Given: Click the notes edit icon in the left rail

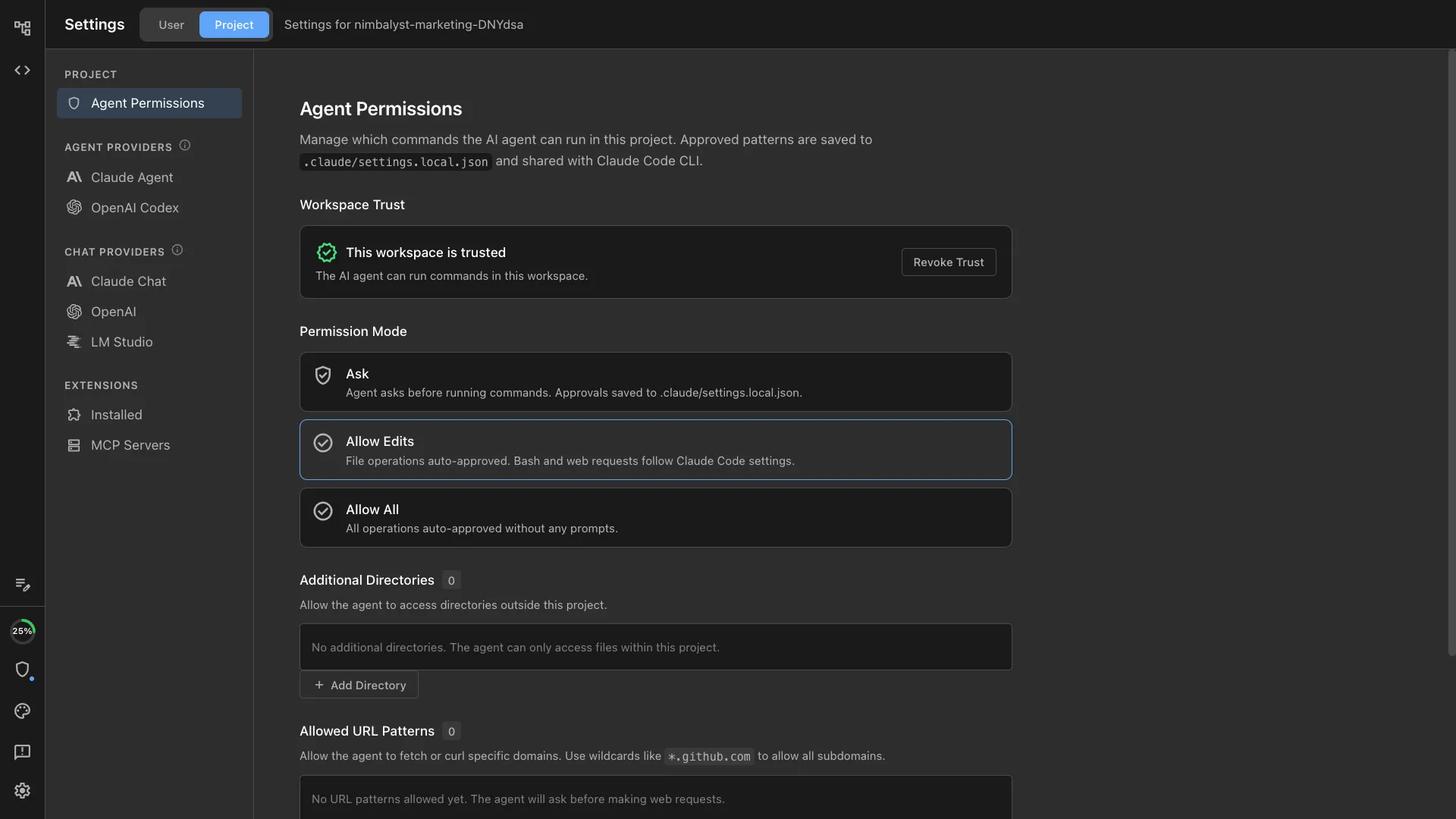Looking at the screenshot, I should [22, 585].
